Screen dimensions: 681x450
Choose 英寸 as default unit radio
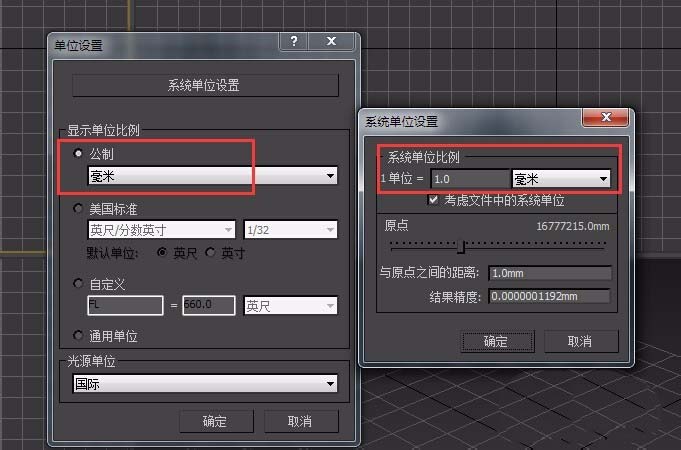point(211,252)
